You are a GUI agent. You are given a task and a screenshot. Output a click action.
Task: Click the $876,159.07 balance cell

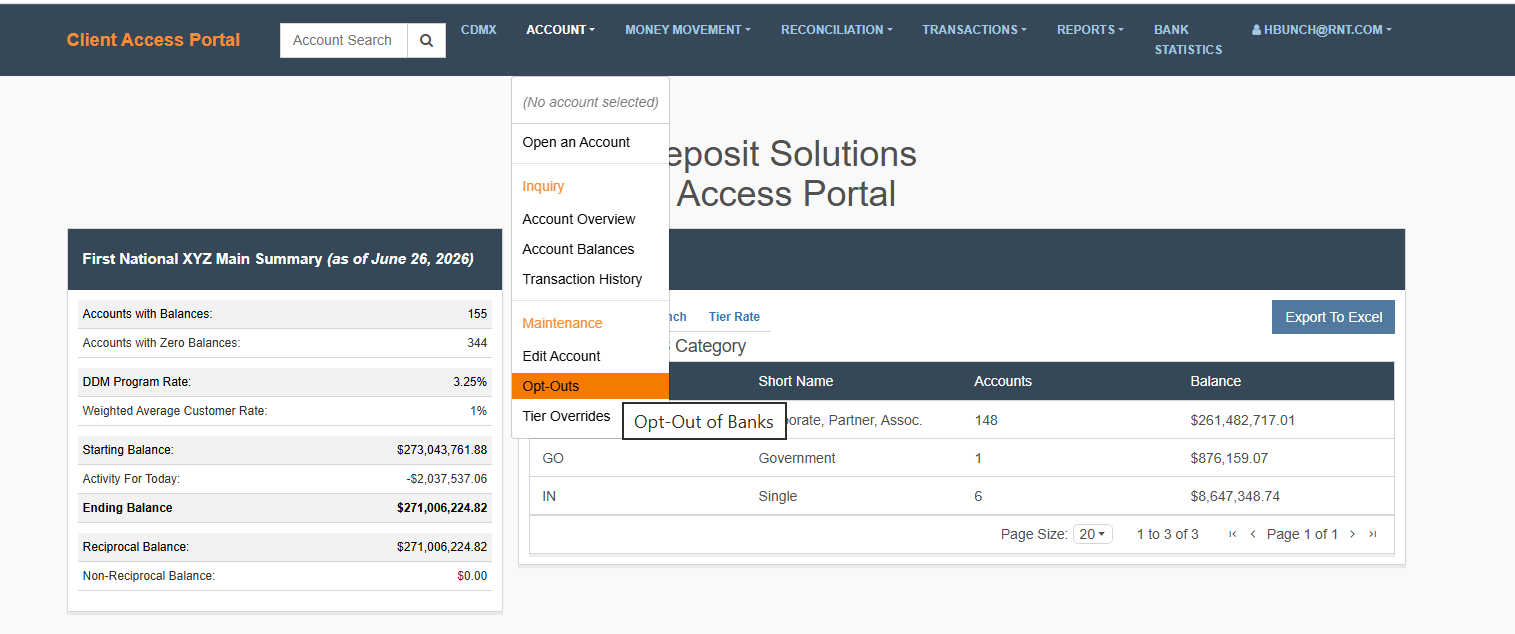coord(1229,458)
